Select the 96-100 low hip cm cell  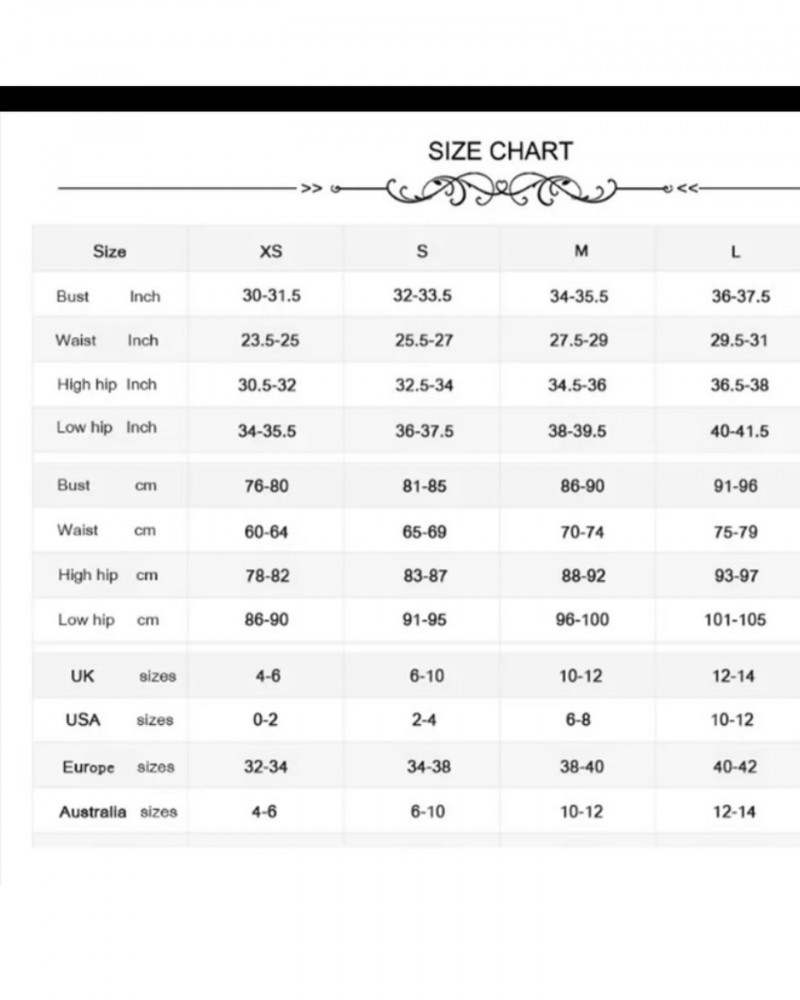coord(582,620)
